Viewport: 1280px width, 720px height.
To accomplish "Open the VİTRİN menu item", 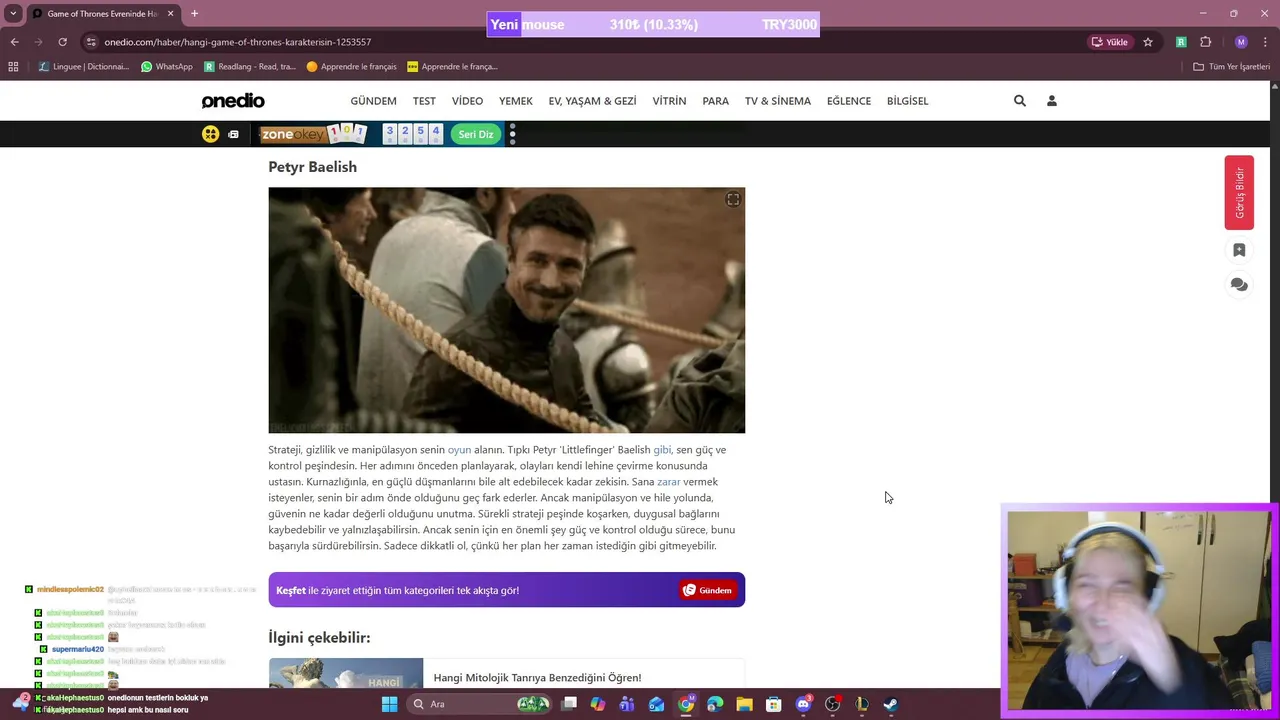I will click(669, 101).
